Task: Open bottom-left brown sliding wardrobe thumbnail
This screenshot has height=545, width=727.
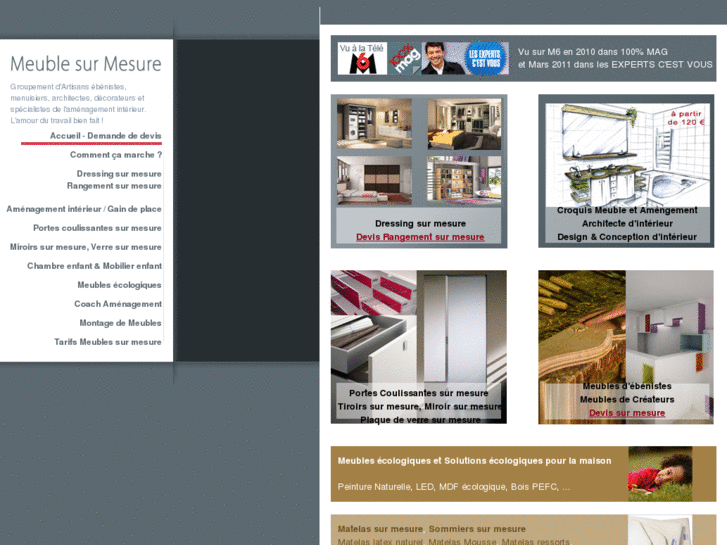Action: [x=374, y=180]
